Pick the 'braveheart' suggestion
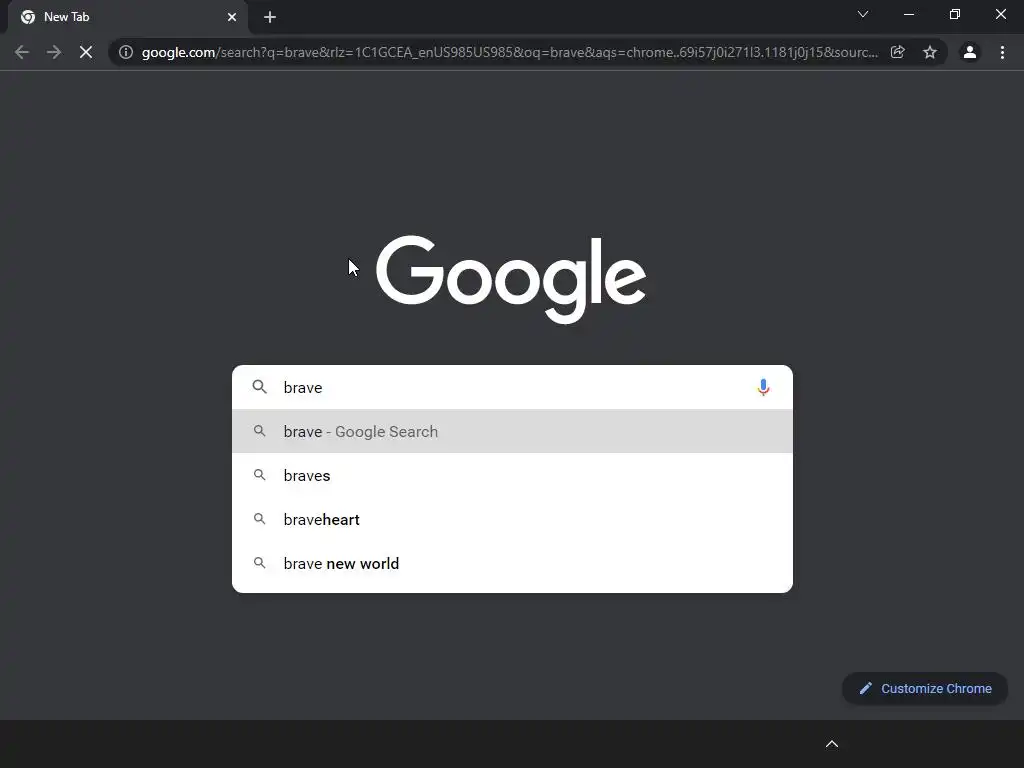 pos(513,519)
